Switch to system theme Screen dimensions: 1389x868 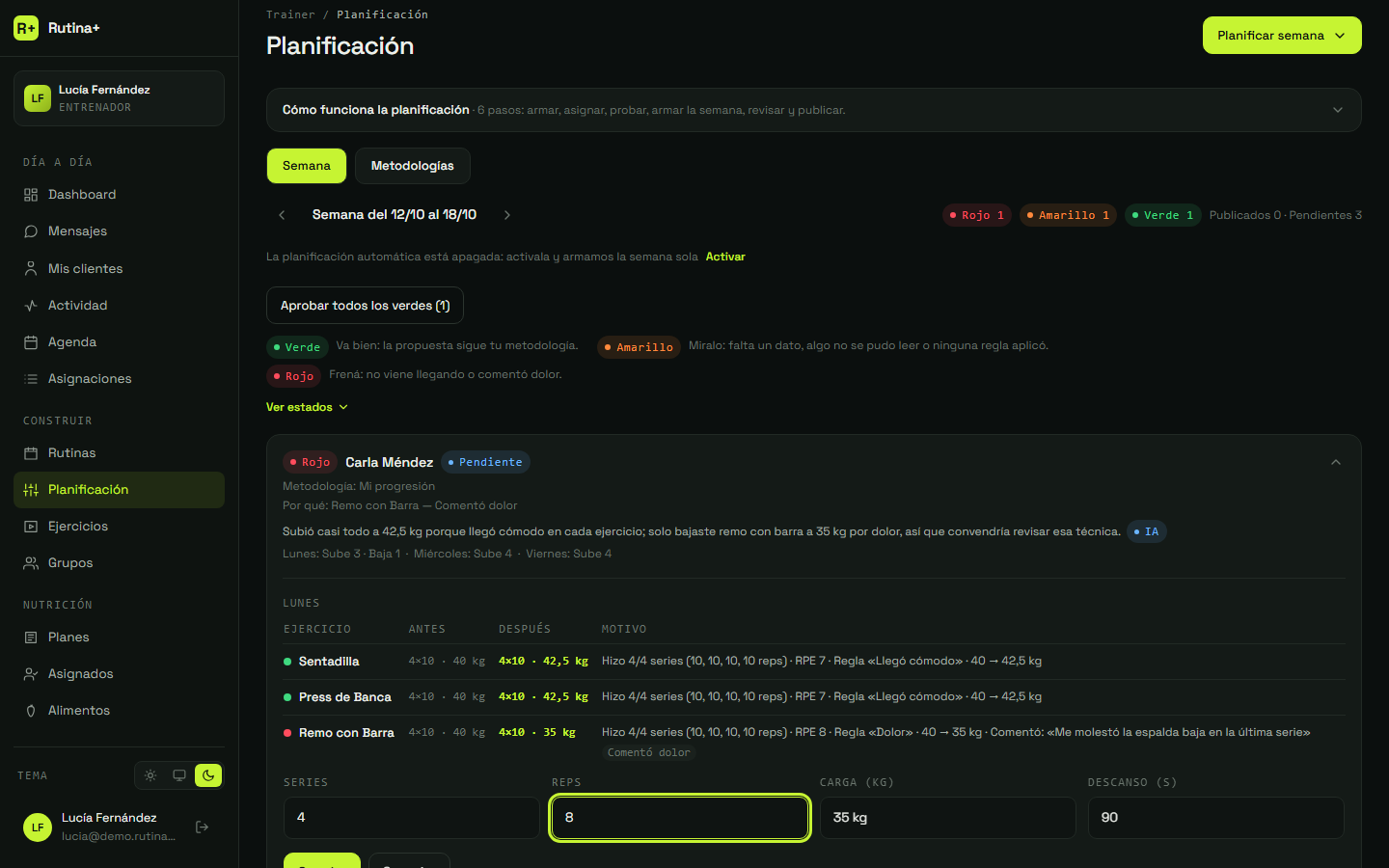click(x=179, y=775)
